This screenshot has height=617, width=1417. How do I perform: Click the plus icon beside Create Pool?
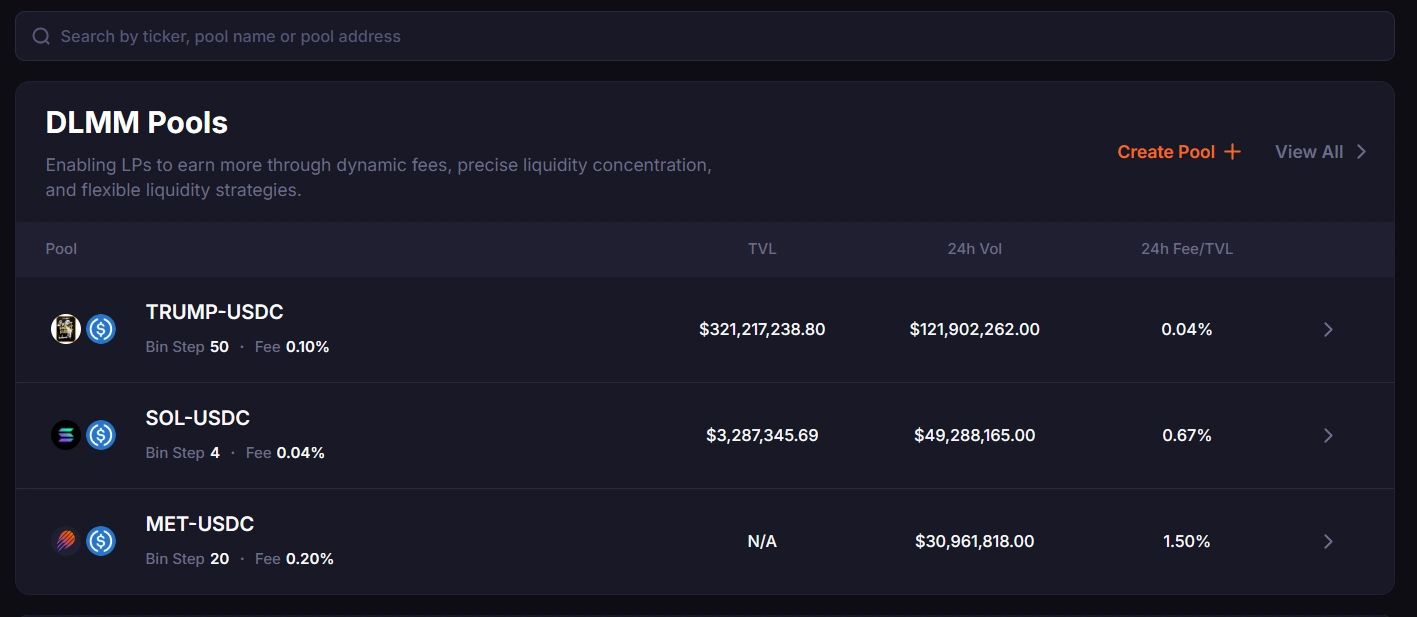(x=1233, y=152)
